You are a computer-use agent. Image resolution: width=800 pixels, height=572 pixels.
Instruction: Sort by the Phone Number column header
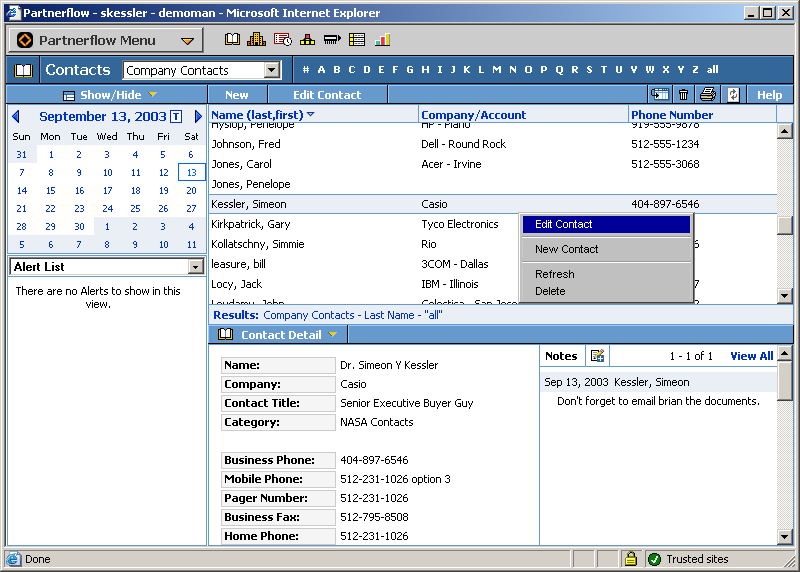click(672, 115)
